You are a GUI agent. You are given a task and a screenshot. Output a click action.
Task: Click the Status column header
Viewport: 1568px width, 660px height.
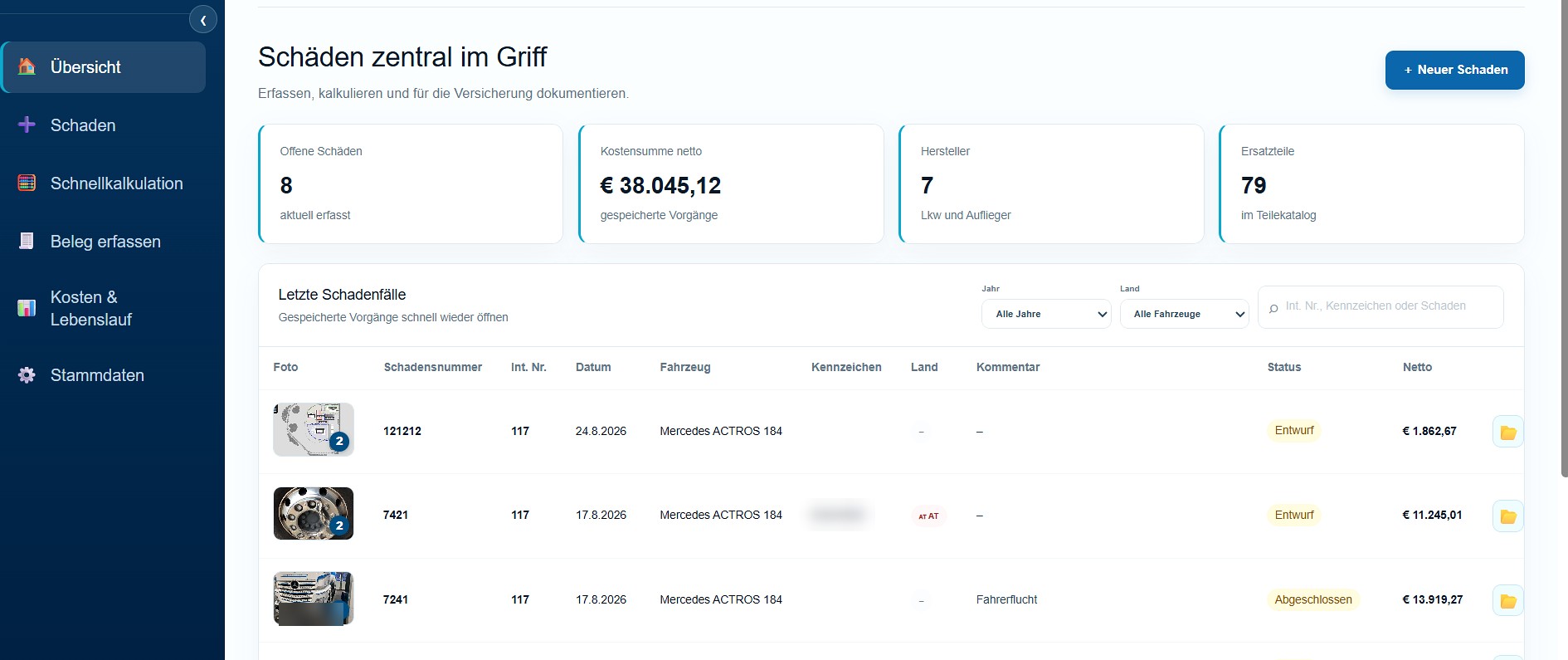[x=1284, y=367]
